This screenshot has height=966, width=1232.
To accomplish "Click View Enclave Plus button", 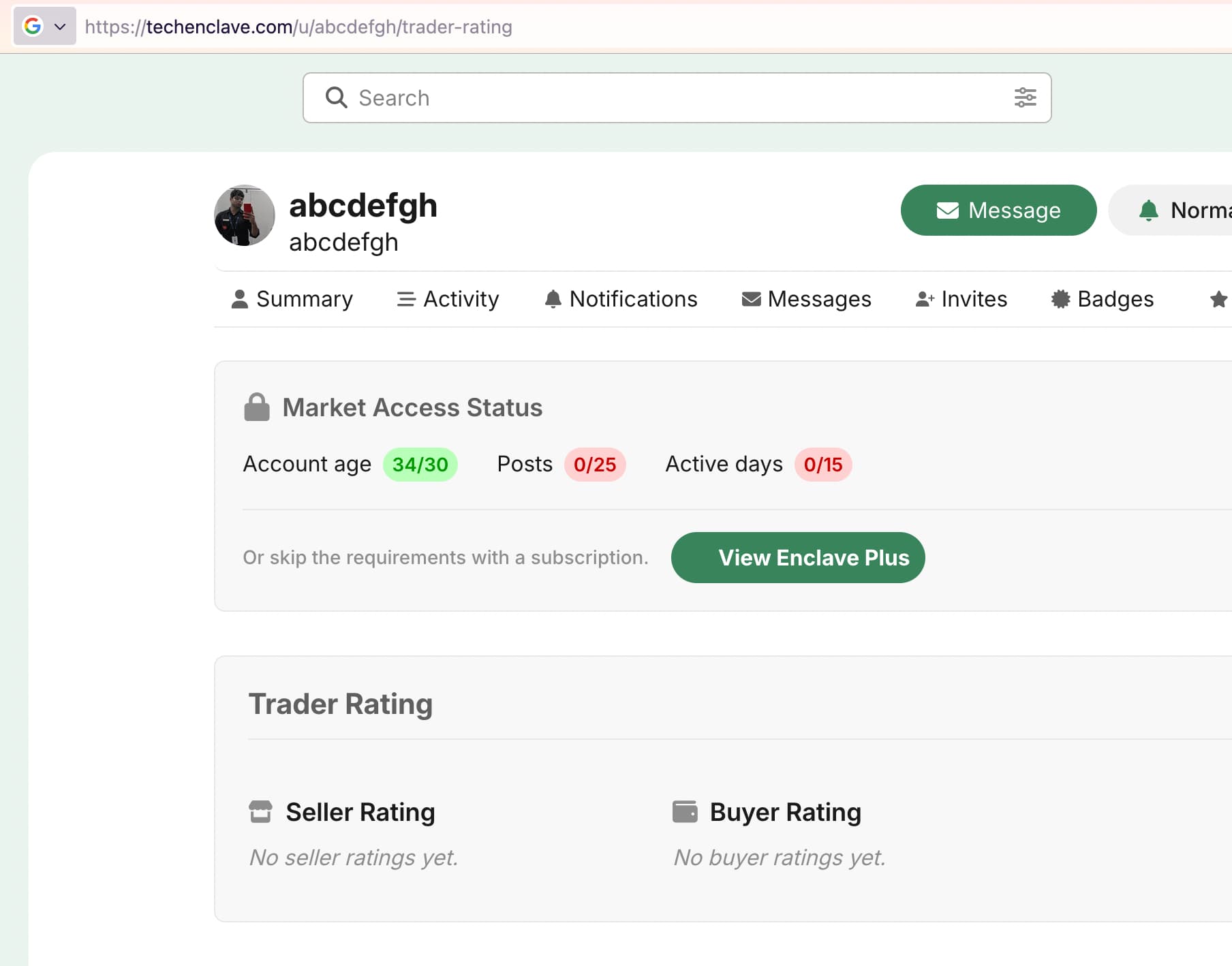I will click(798, 557).
